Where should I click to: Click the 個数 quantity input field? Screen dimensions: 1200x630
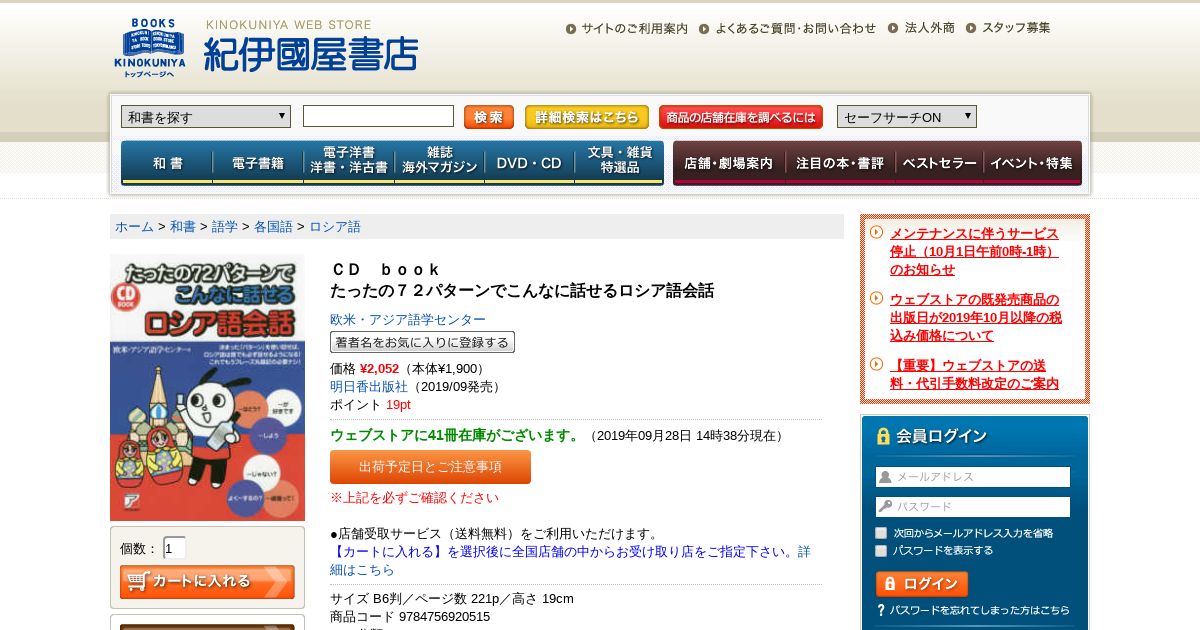click(174, 548)
